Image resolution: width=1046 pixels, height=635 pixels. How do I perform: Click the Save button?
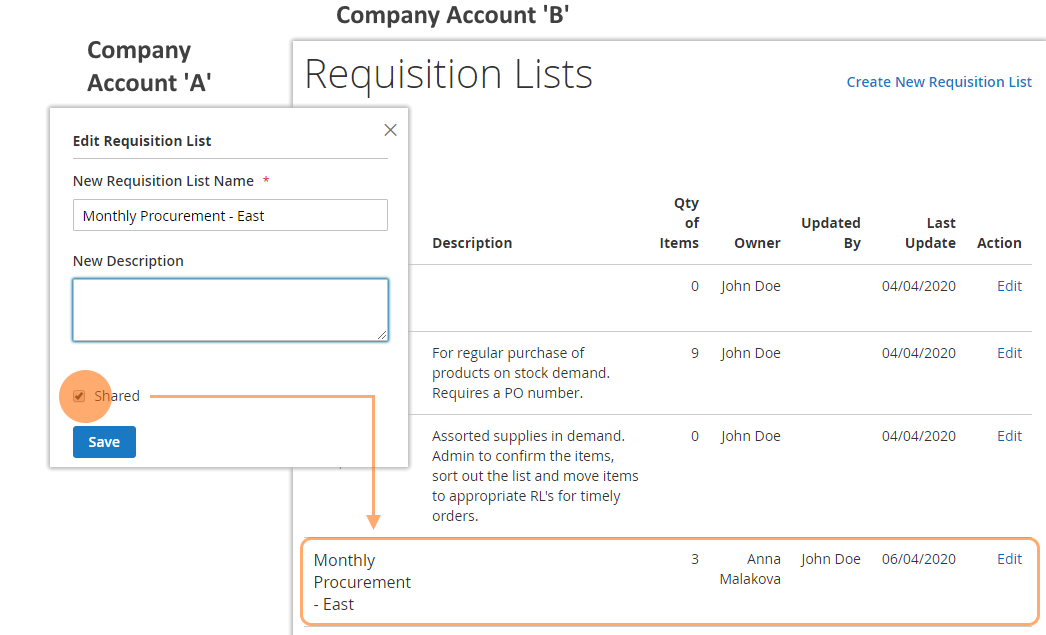tap(104, 442)
